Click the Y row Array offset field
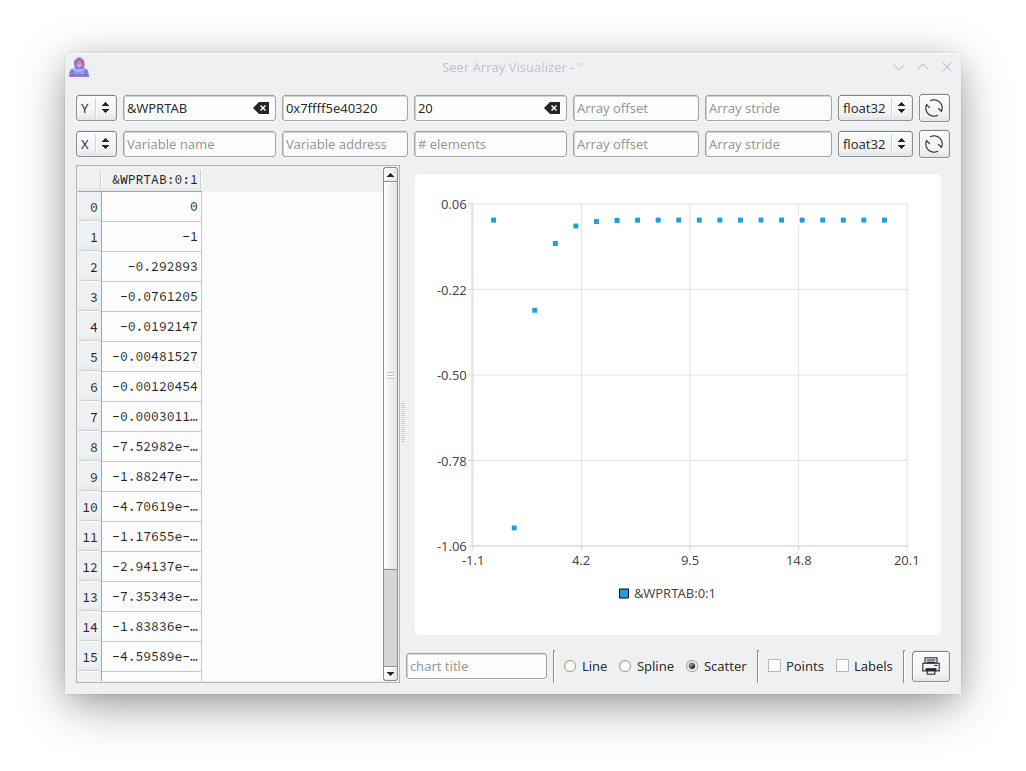 point(635,108)
